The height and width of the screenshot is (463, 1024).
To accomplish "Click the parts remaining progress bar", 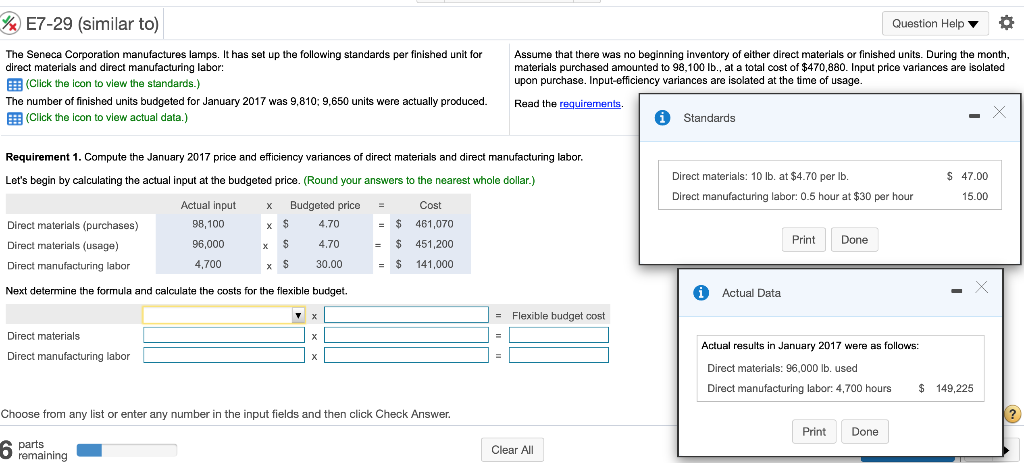I will coord(127,450).
